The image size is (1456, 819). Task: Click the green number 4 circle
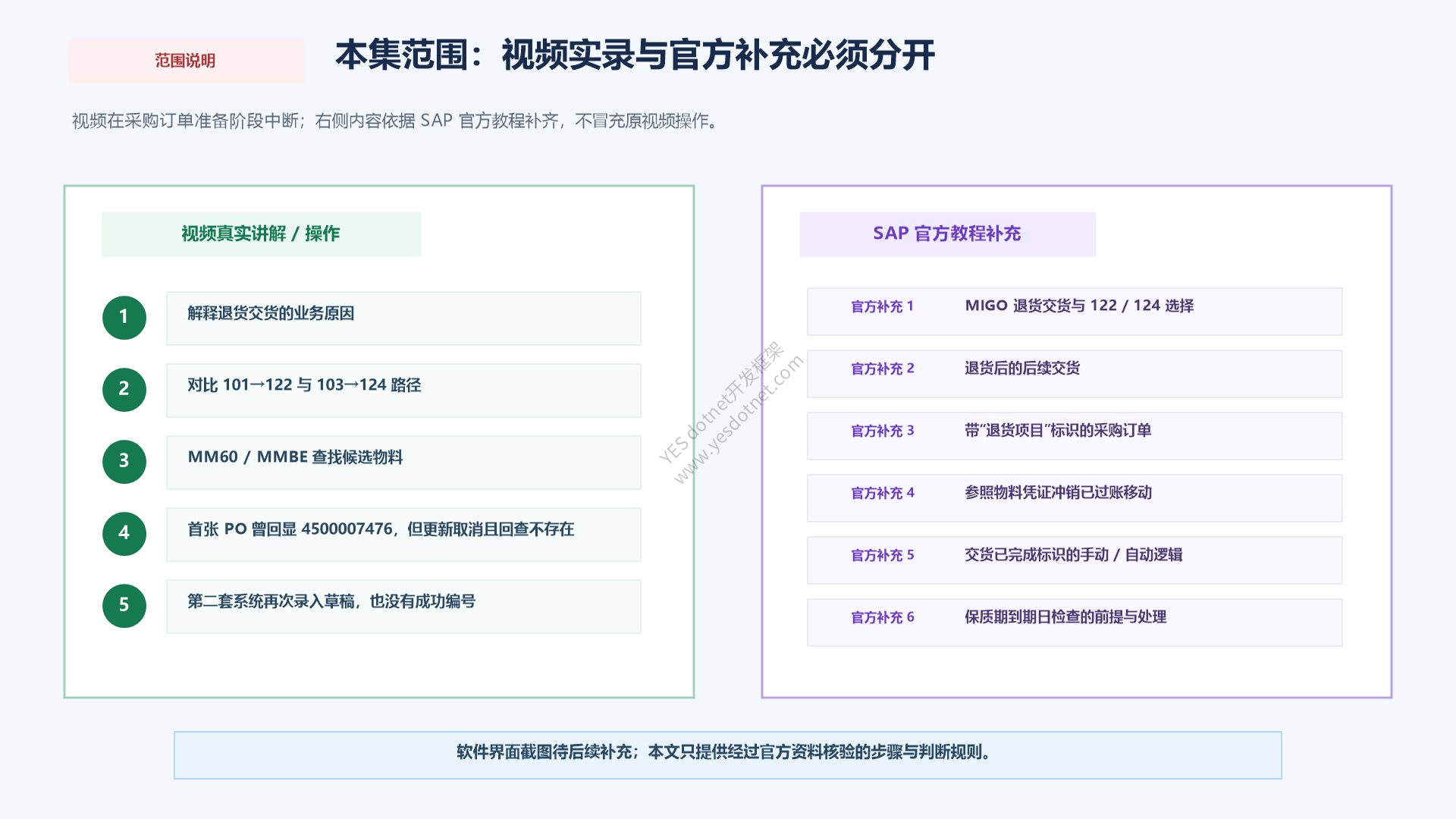point(124,533)
